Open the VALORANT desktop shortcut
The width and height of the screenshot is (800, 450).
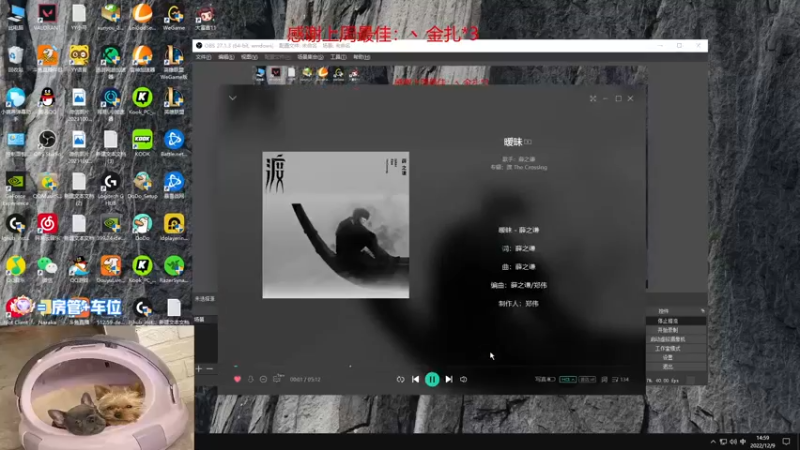pos(47,16)
